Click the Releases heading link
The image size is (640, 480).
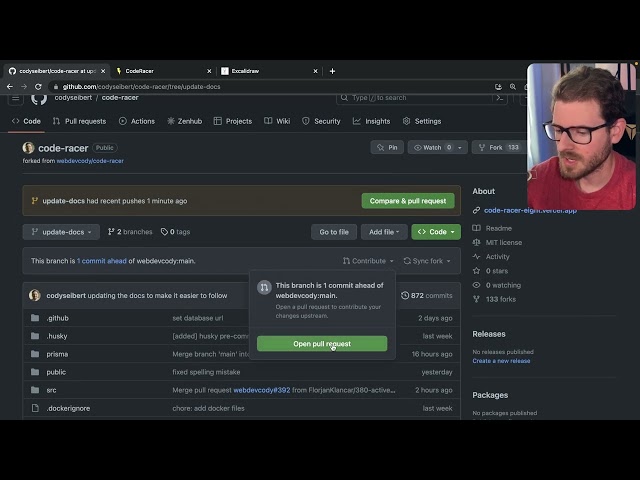click(x=489, y=334)
